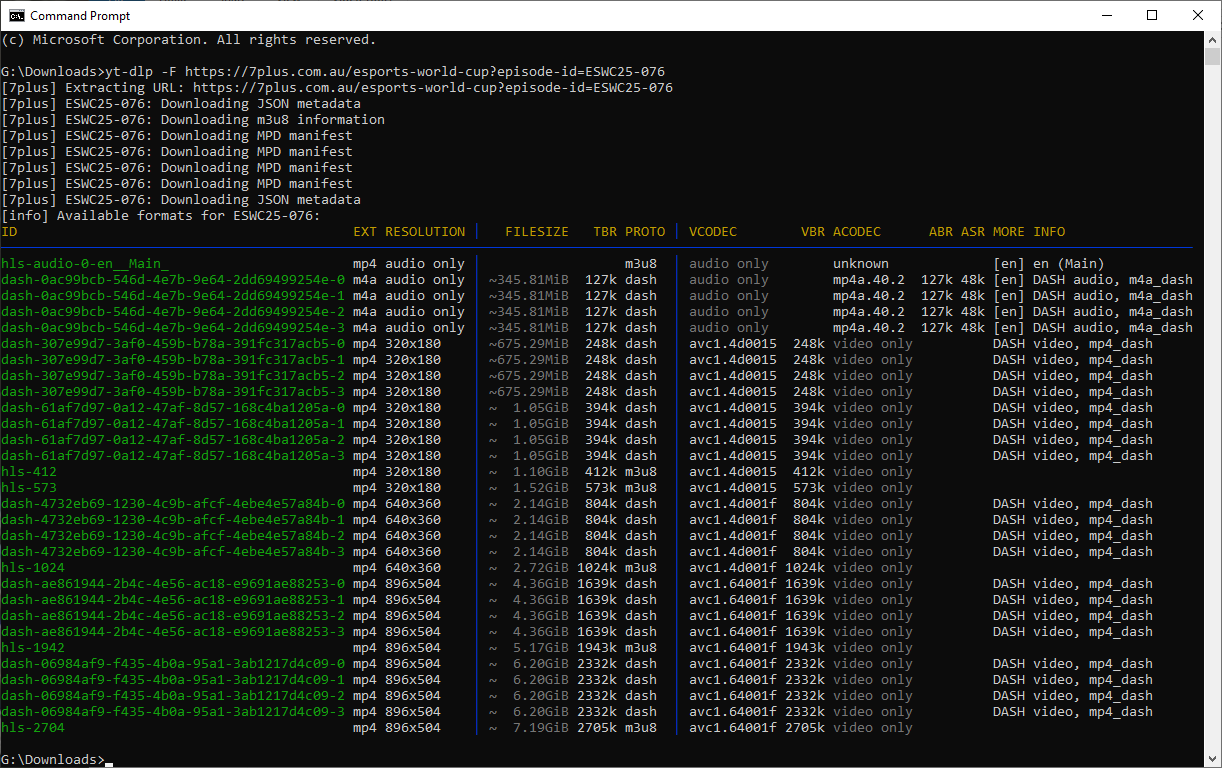Screen dimensions: 1222x768
Task: Click the Command Prompt title bar text
Action: 80,16
